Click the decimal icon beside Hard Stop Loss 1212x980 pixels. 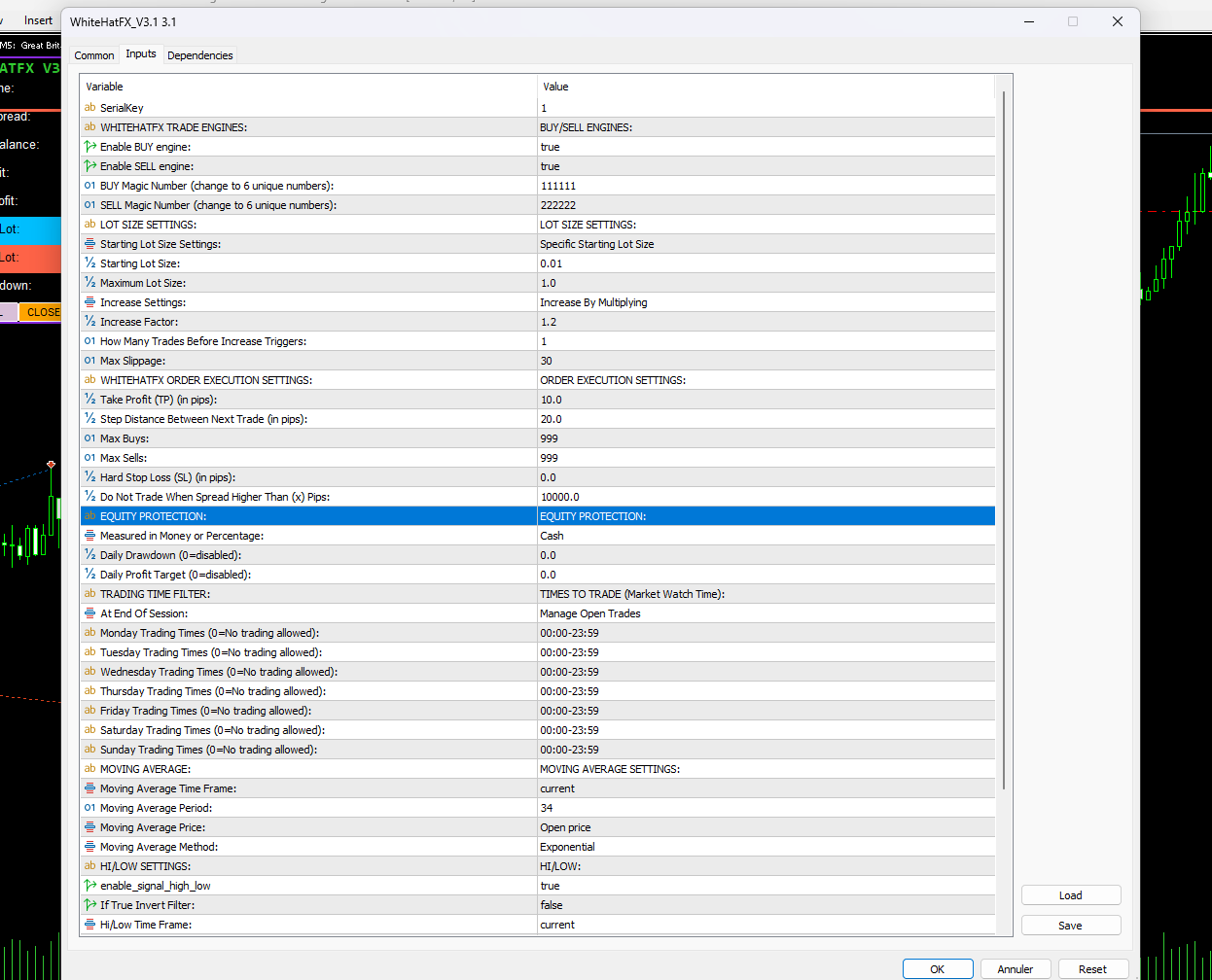click(89, 477)
